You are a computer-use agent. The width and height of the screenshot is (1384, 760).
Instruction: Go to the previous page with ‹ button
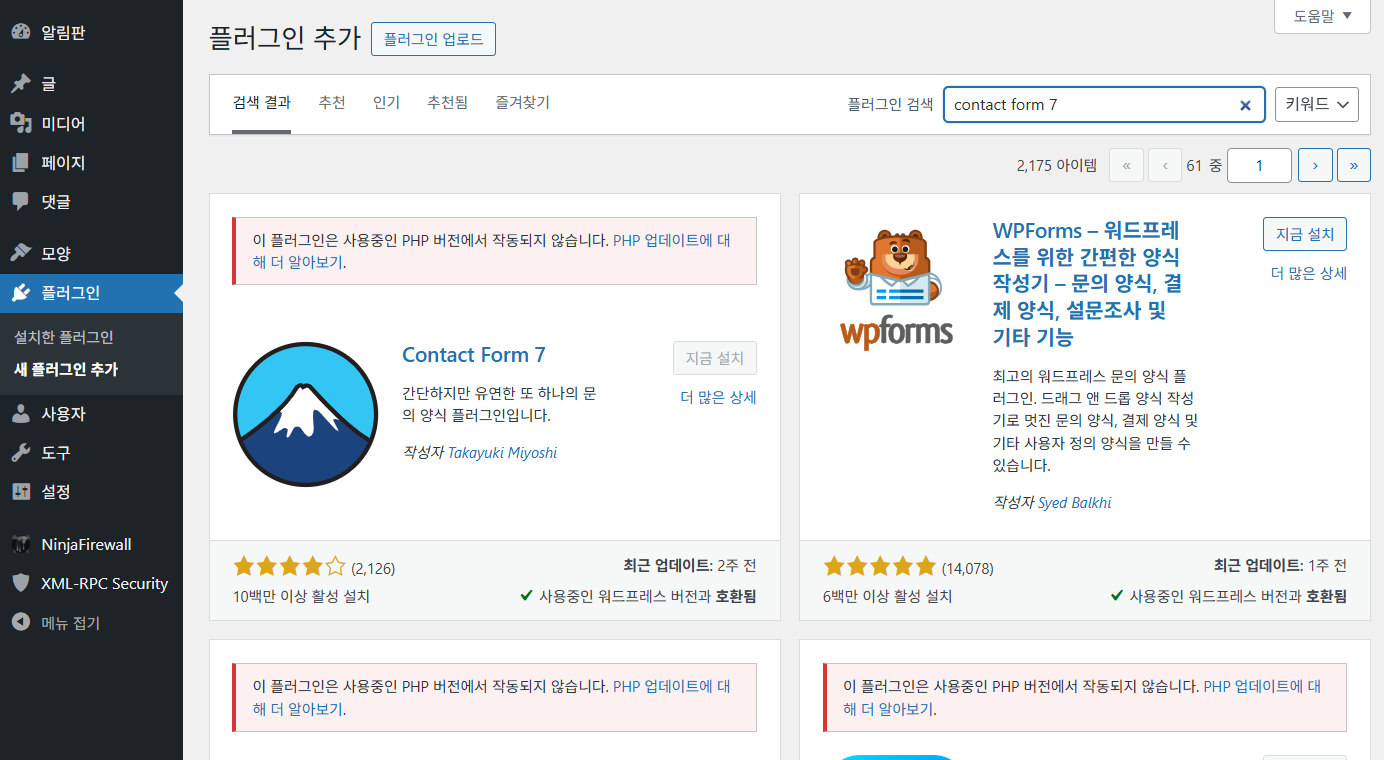(1165, 165)
